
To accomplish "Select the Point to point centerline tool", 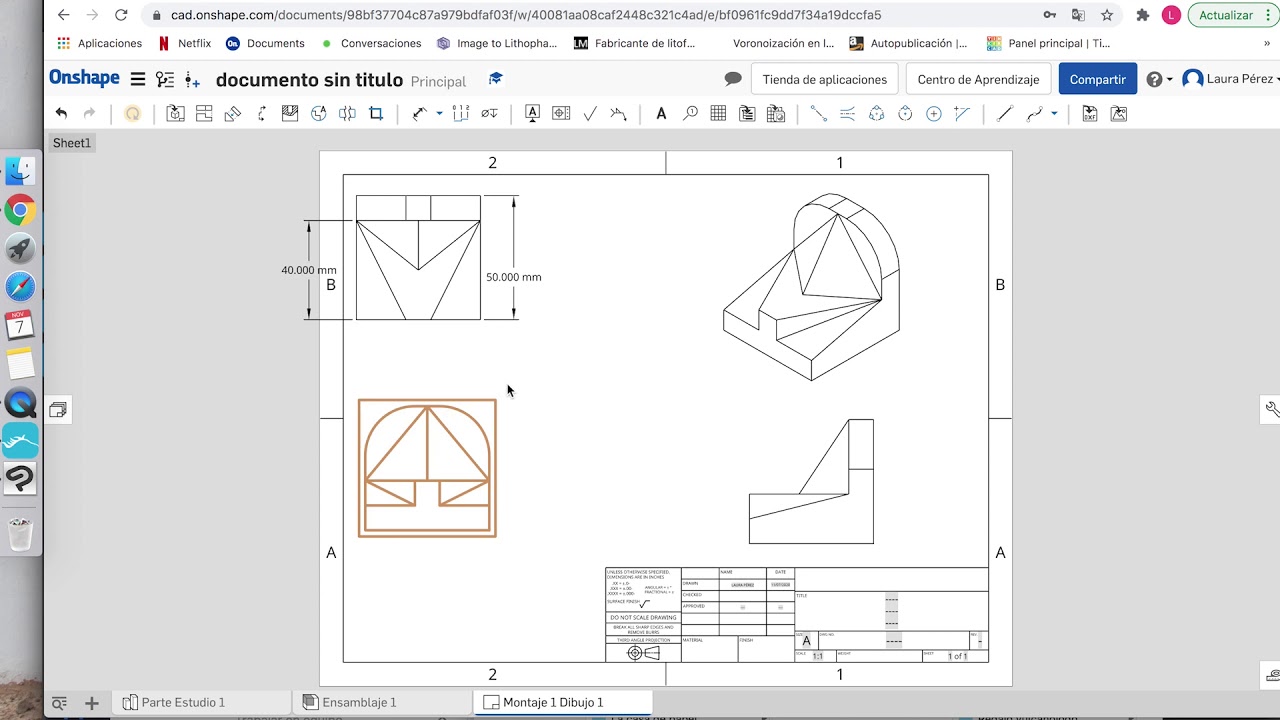I will click(819, 114).
